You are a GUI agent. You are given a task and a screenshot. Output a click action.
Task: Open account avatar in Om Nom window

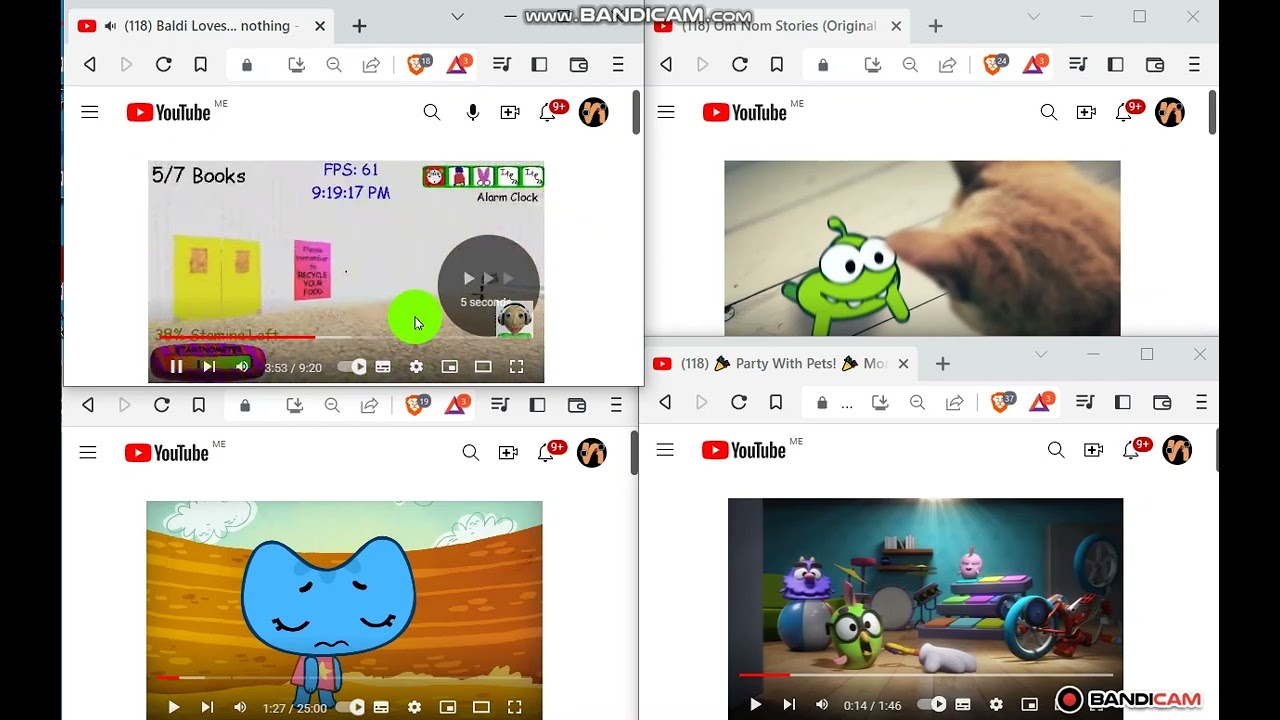pos(1170,112)
